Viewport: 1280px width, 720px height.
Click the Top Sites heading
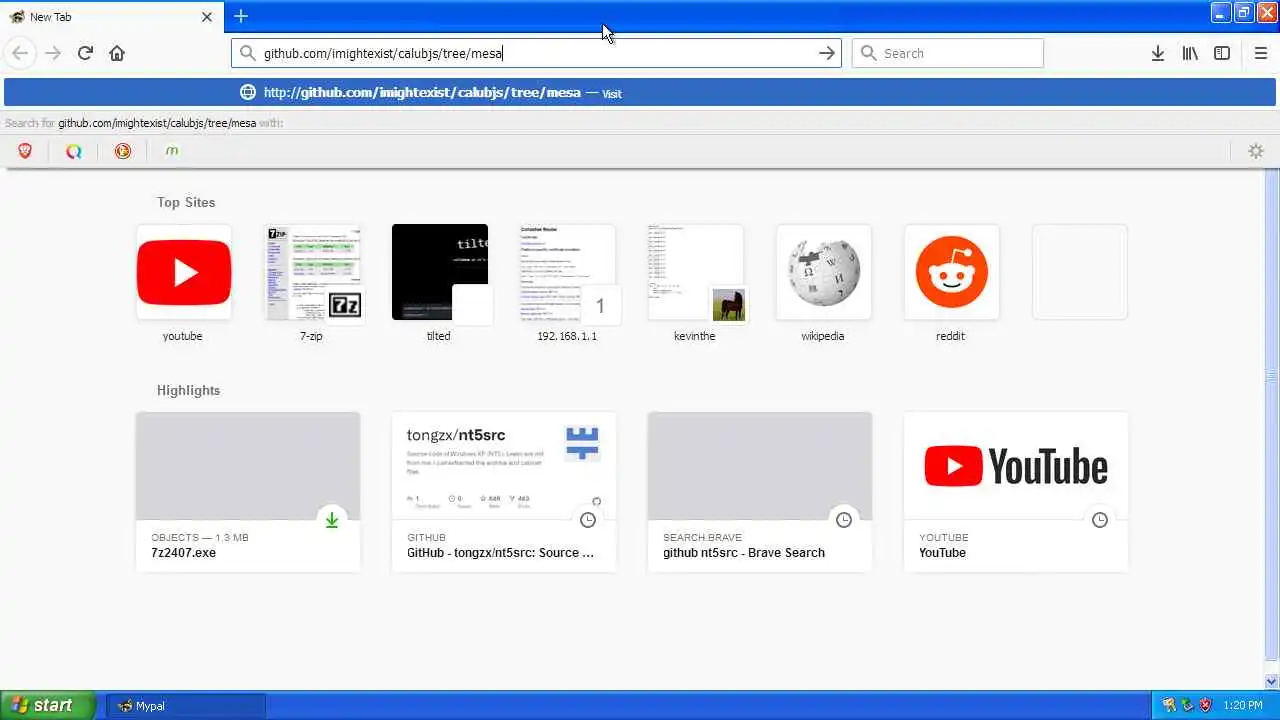click(186, 202)
